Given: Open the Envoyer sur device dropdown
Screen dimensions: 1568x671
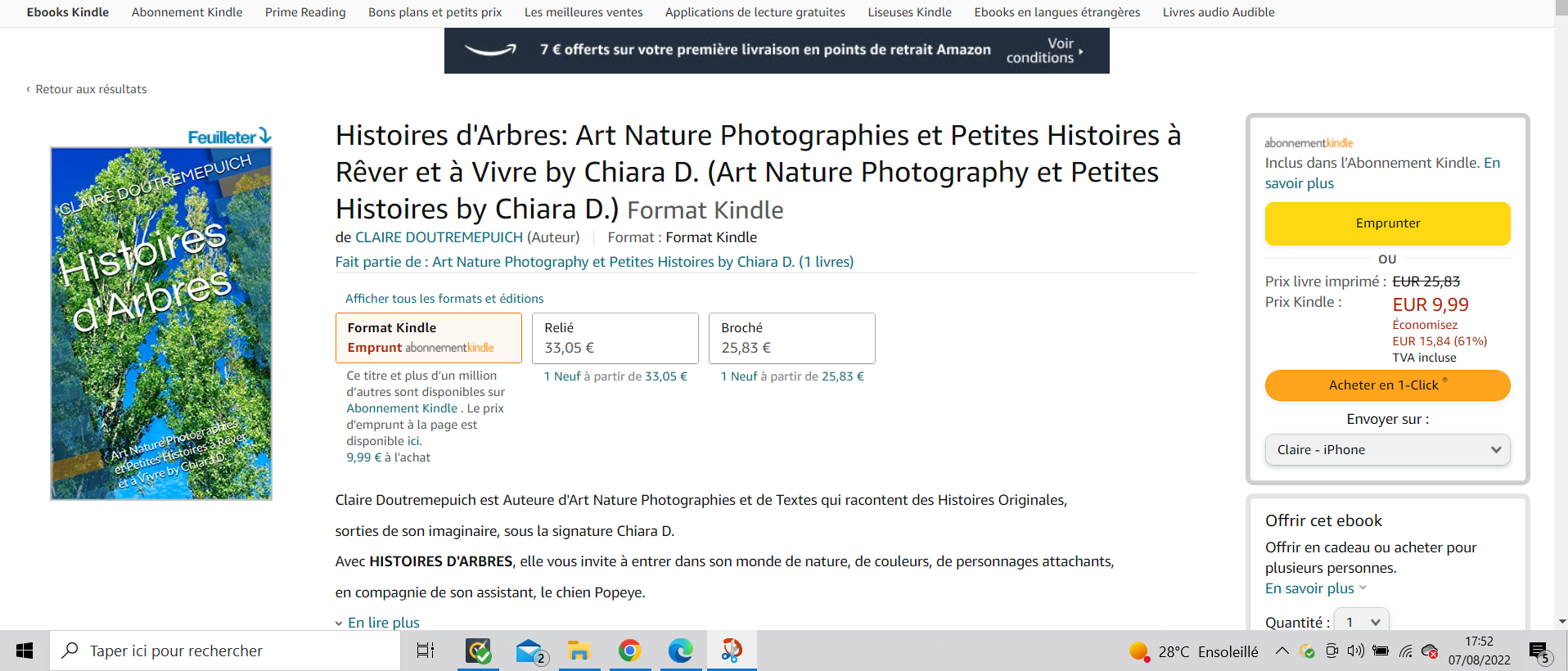Looking at the screenshot, I should (x=1388, y=450).
